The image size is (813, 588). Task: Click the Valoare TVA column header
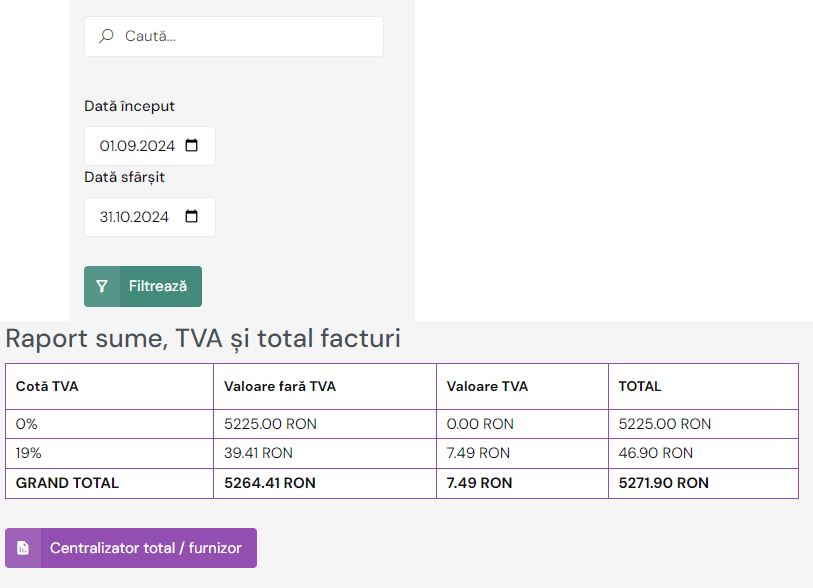[x=487, y=386]
